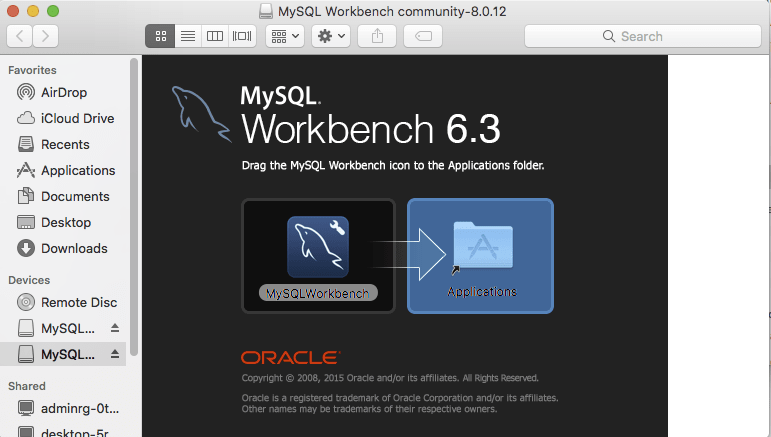The width and height of the screenshot is (771, 437).
Task: Eject the highlighted MySQL volume
Action: [x=115, y=354]
